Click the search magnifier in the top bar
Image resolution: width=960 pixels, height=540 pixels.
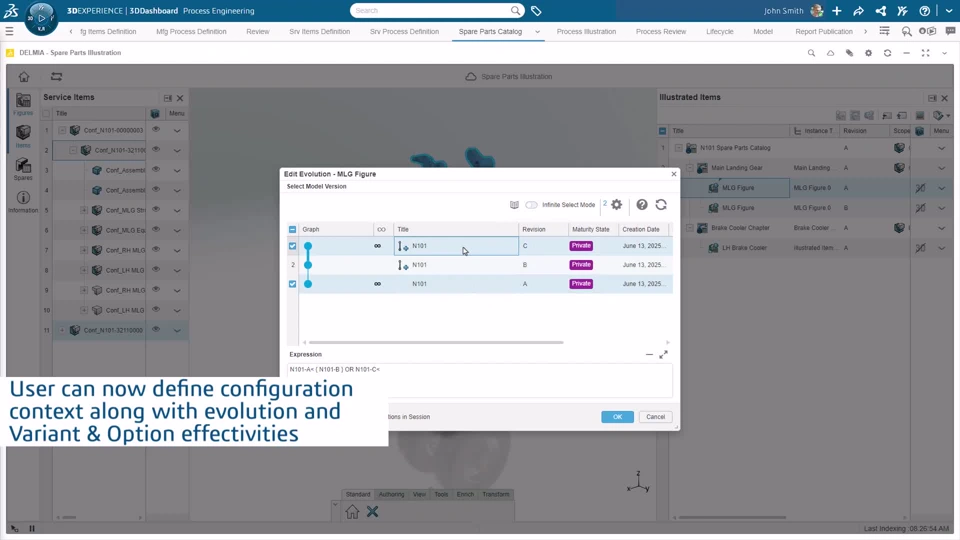point(516,10)
